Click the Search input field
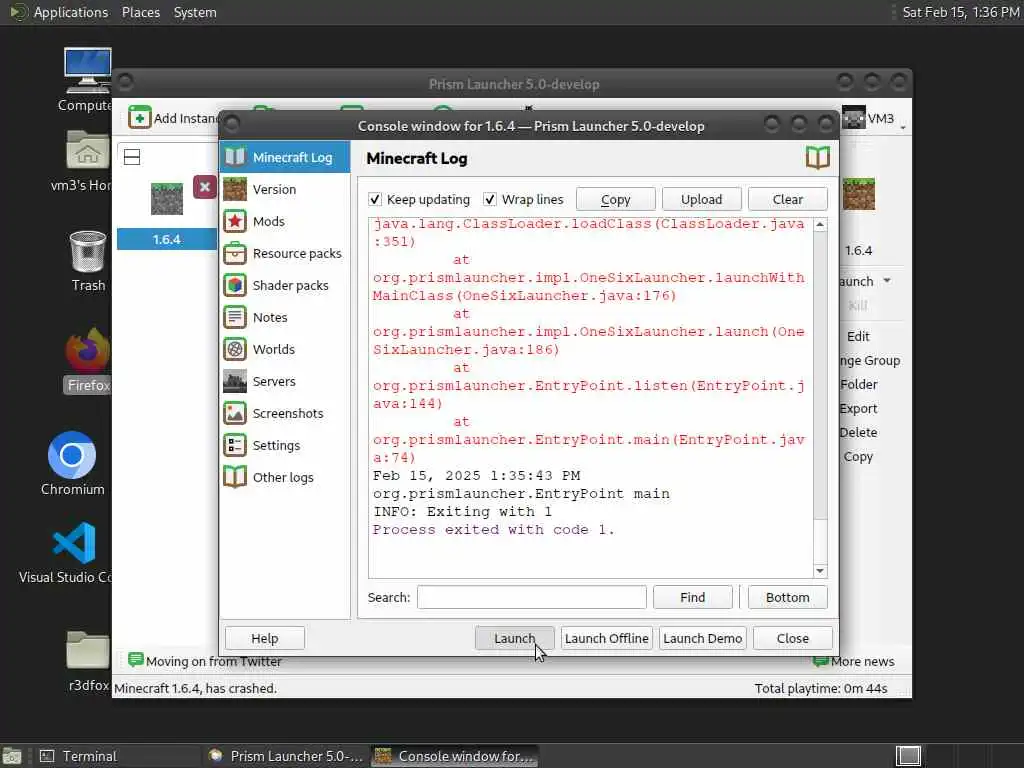1024x768 pixels. pyautogui.click(x=532, y=597)
